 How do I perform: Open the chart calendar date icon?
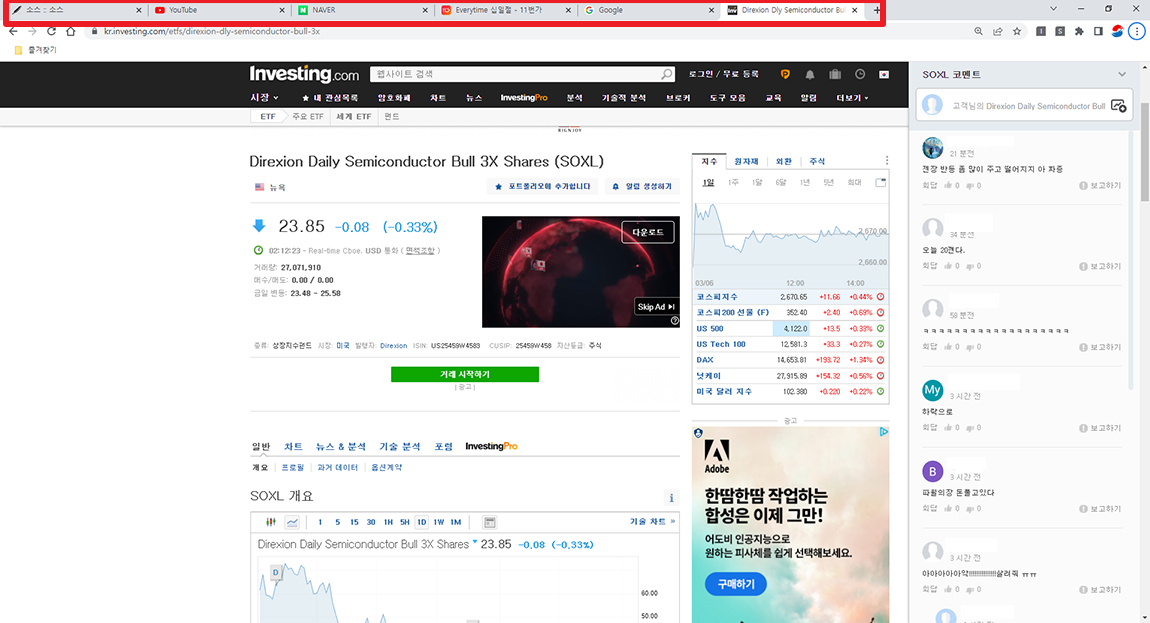point(489,522)
